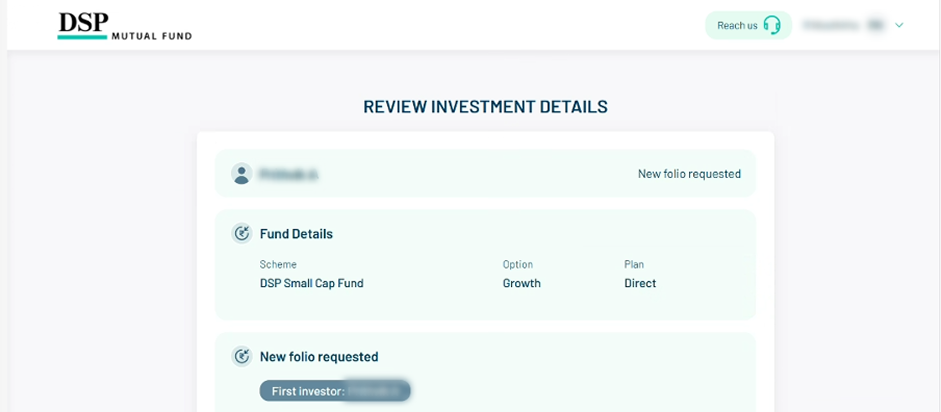This screenshot has width=941, height=412.
Task: Click the DSP Mutual Fund logo
Action: point(125,26)
